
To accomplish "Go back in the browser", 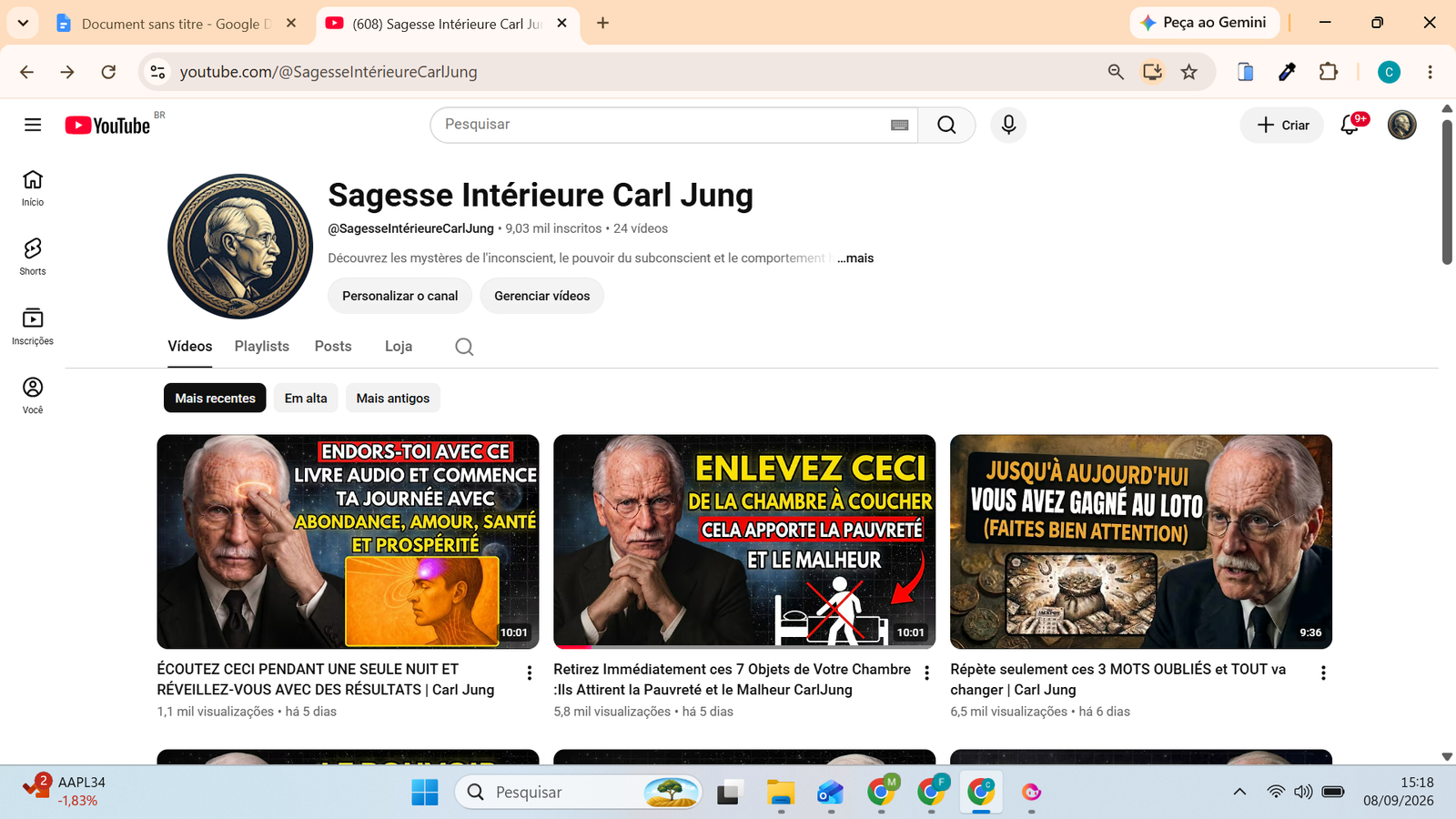I will coord(26,72).
